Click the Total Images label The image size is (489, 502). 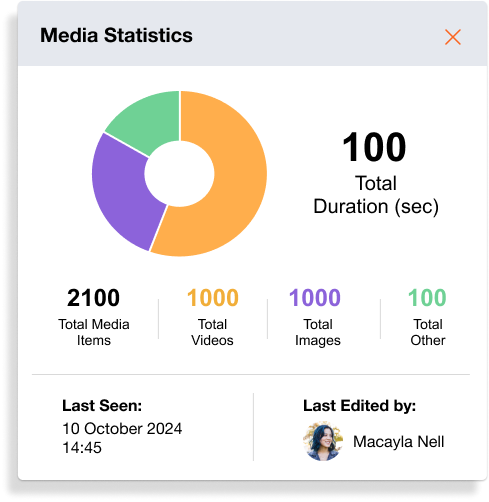(318, 332)
